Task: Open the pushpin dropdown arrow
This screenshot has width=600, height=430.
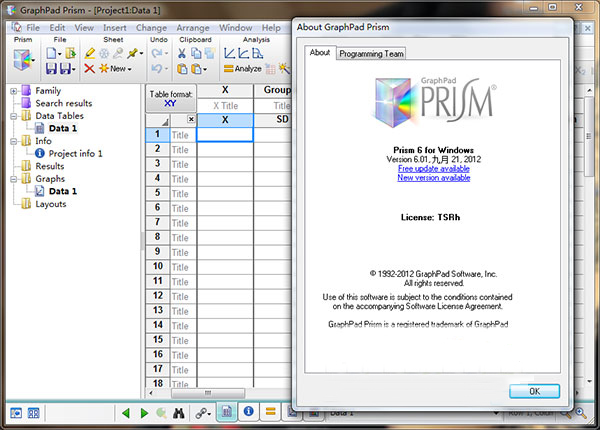Action: point(141,54)
